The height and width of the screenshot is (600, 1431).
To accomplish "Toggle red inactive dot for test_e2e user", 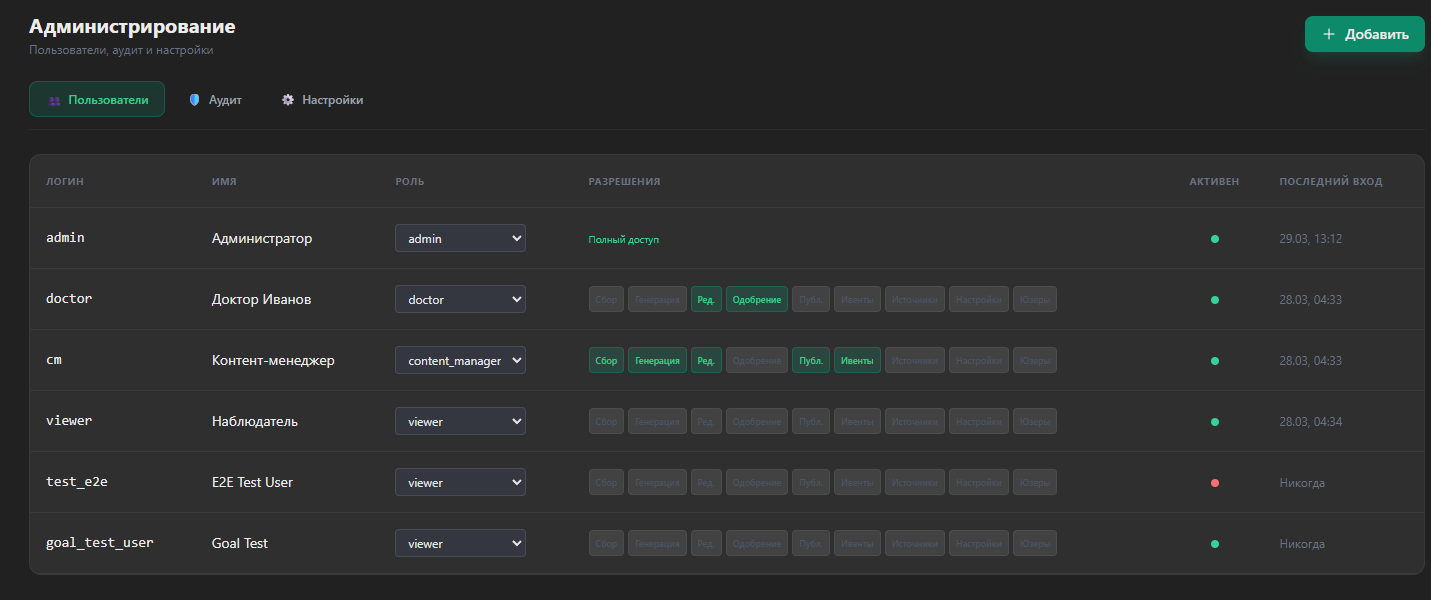I will (x=1214, y=483).
